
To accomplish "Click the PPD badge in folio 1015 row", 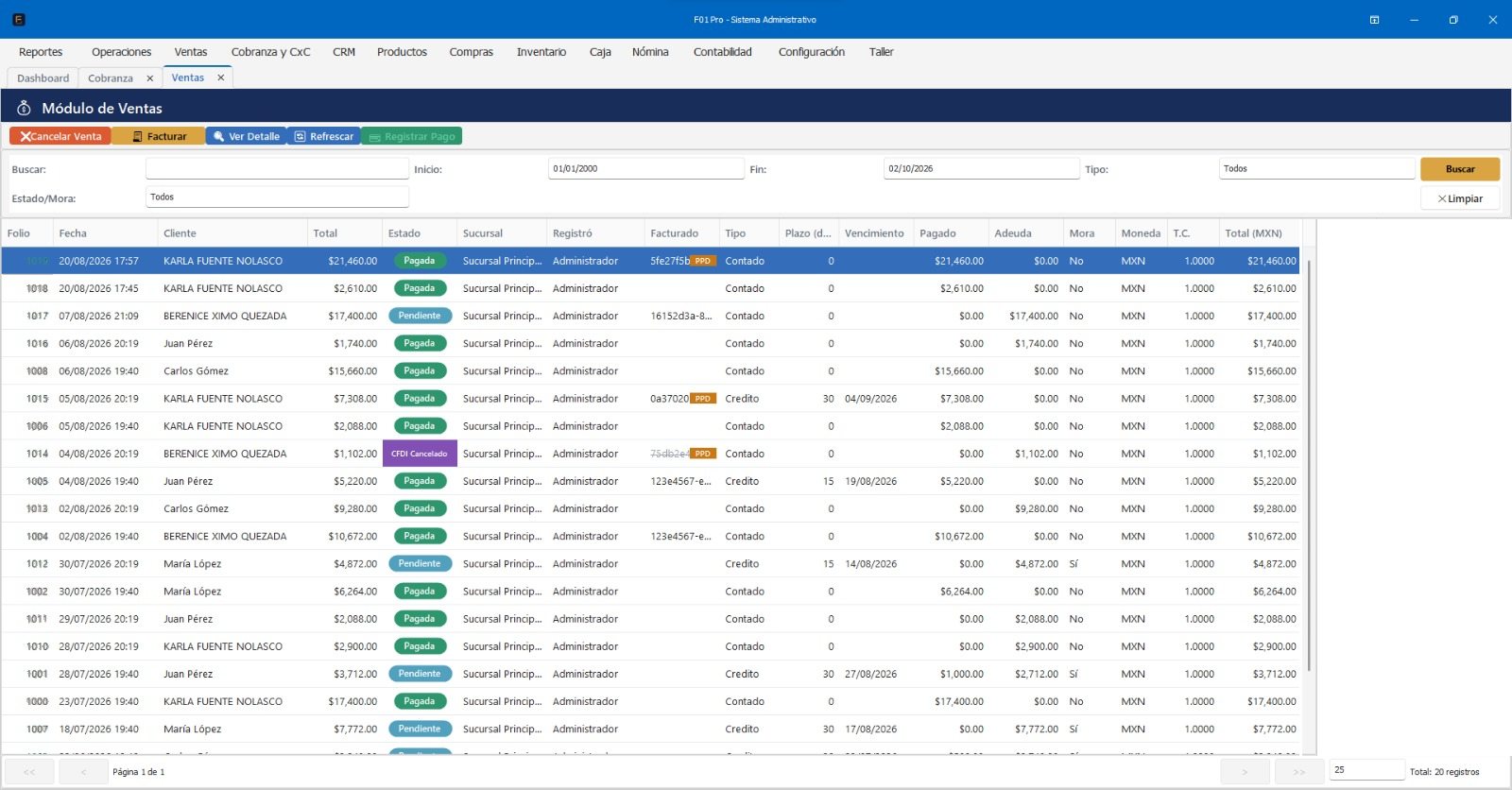I will [703, 399].
